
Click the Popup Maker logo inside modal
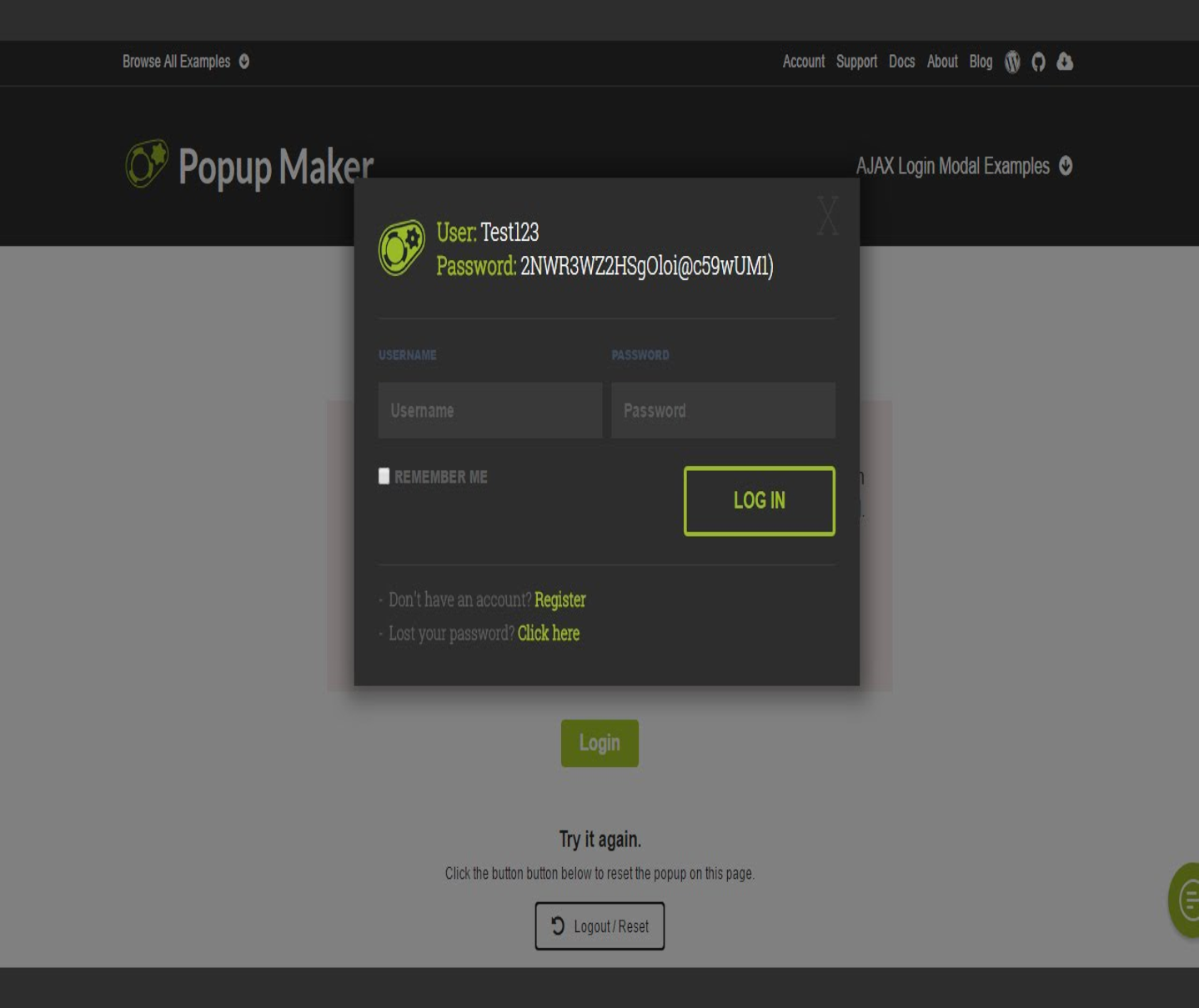pyautogui.click(x=402, y=248)
